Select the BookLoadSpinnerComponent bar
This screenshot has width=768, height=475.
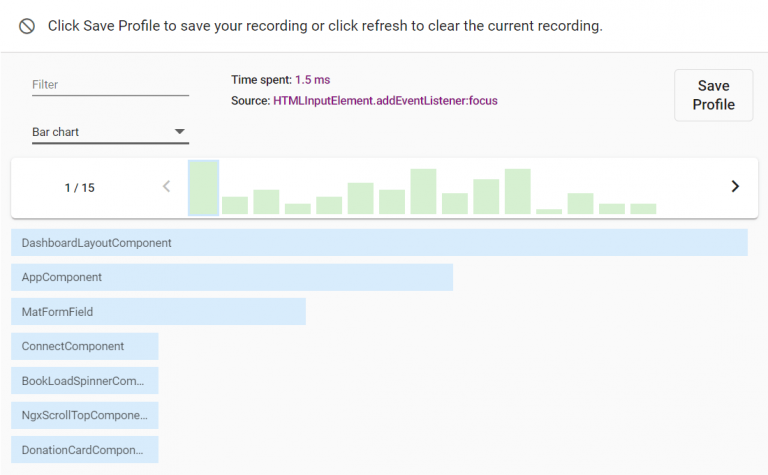85,381
